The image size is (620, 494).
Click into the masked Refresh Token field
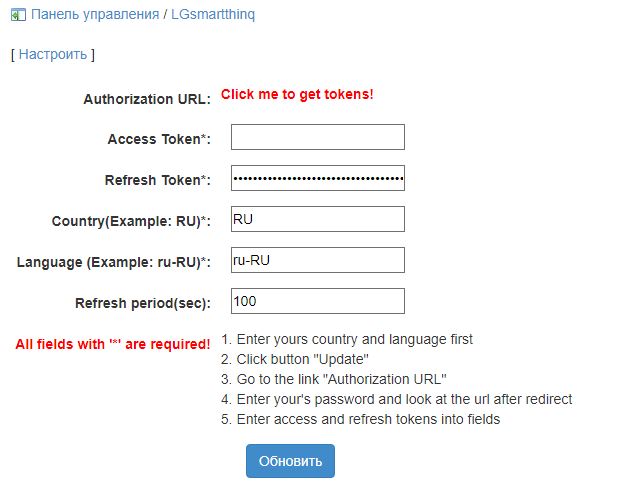(317, 178)
